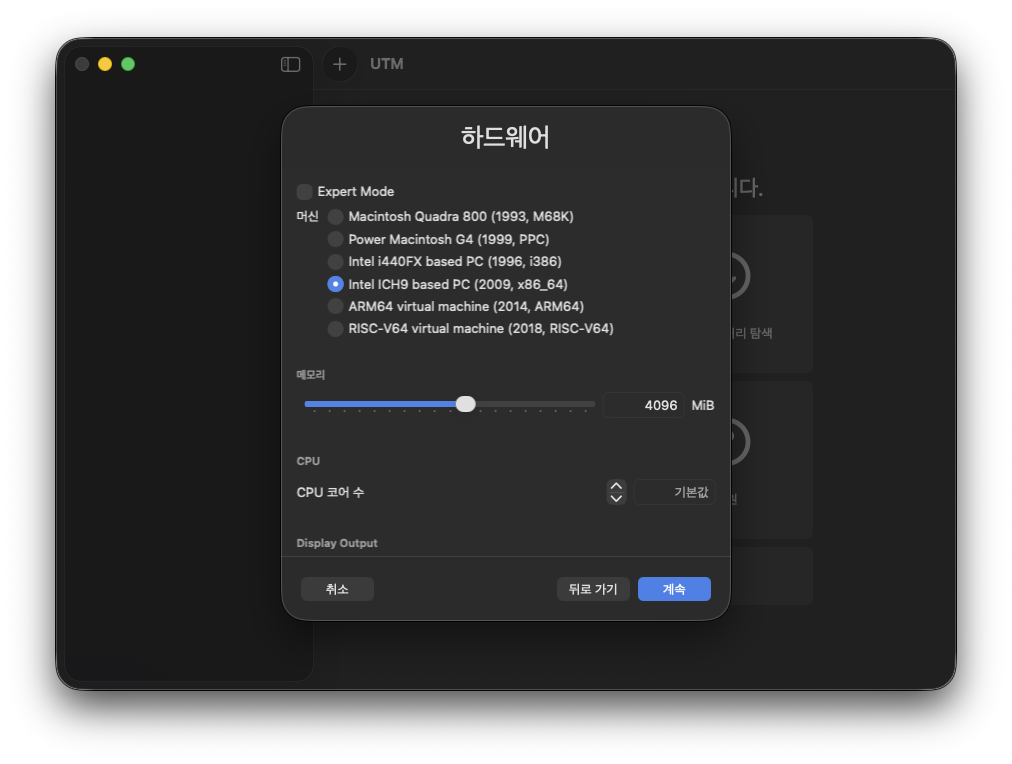Minimize the window with the yellow button
The image size is (1012, 764).
pos(105,64)
